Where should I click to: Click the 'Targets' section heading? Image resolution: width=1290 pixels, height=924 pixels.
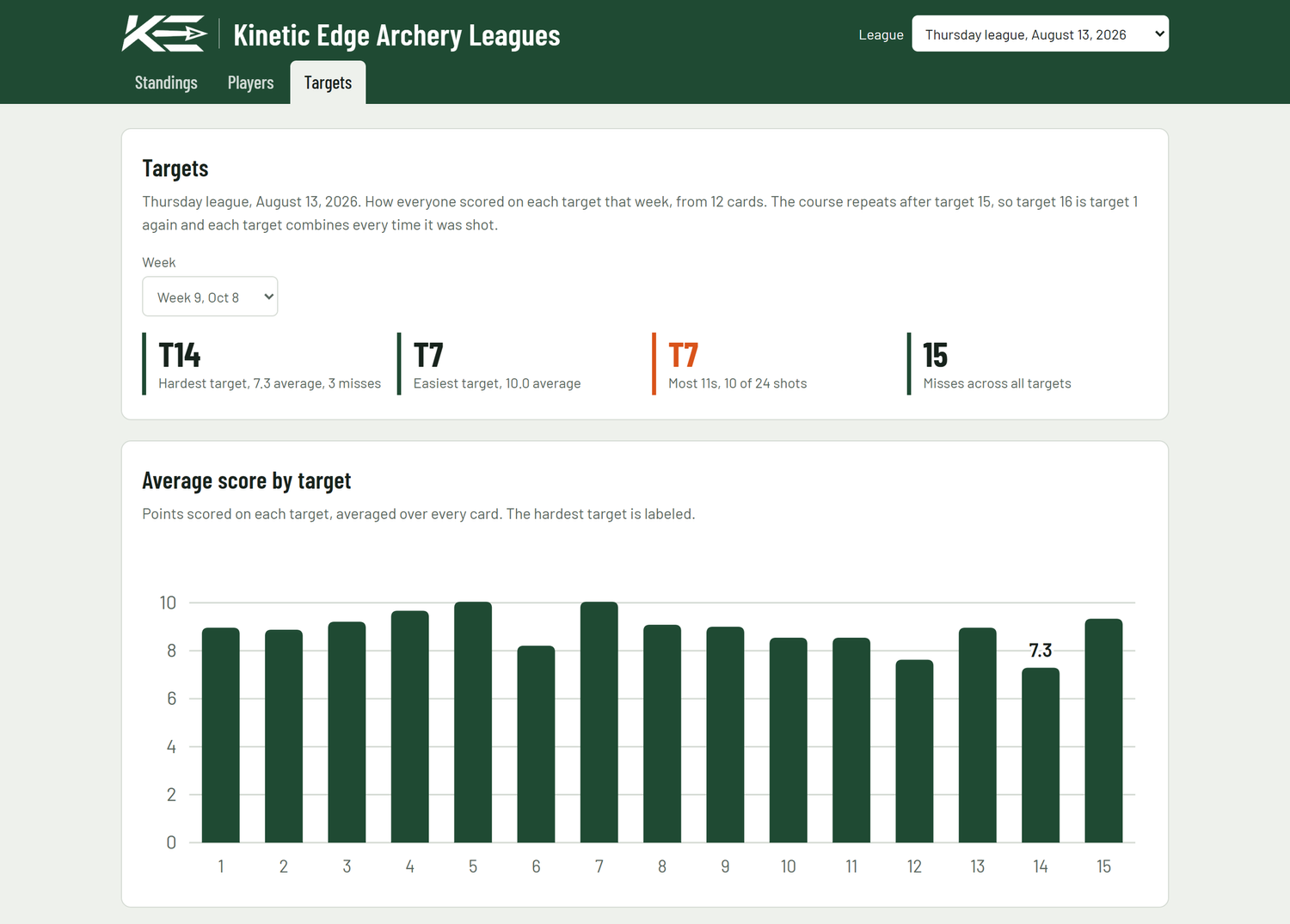175,168
